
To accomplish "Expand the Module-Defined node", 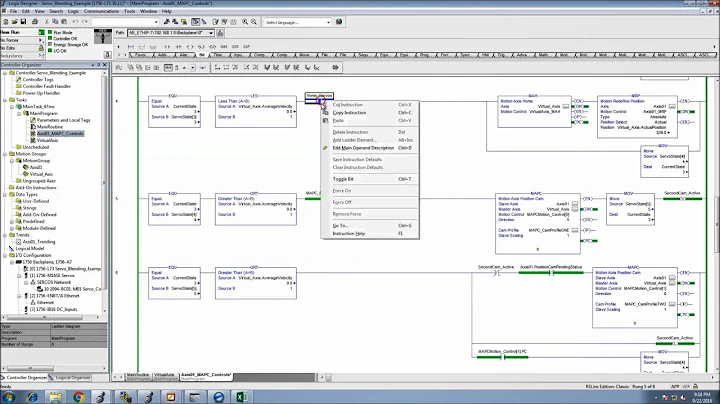I will pyautogui.click(x=12, y=228).
